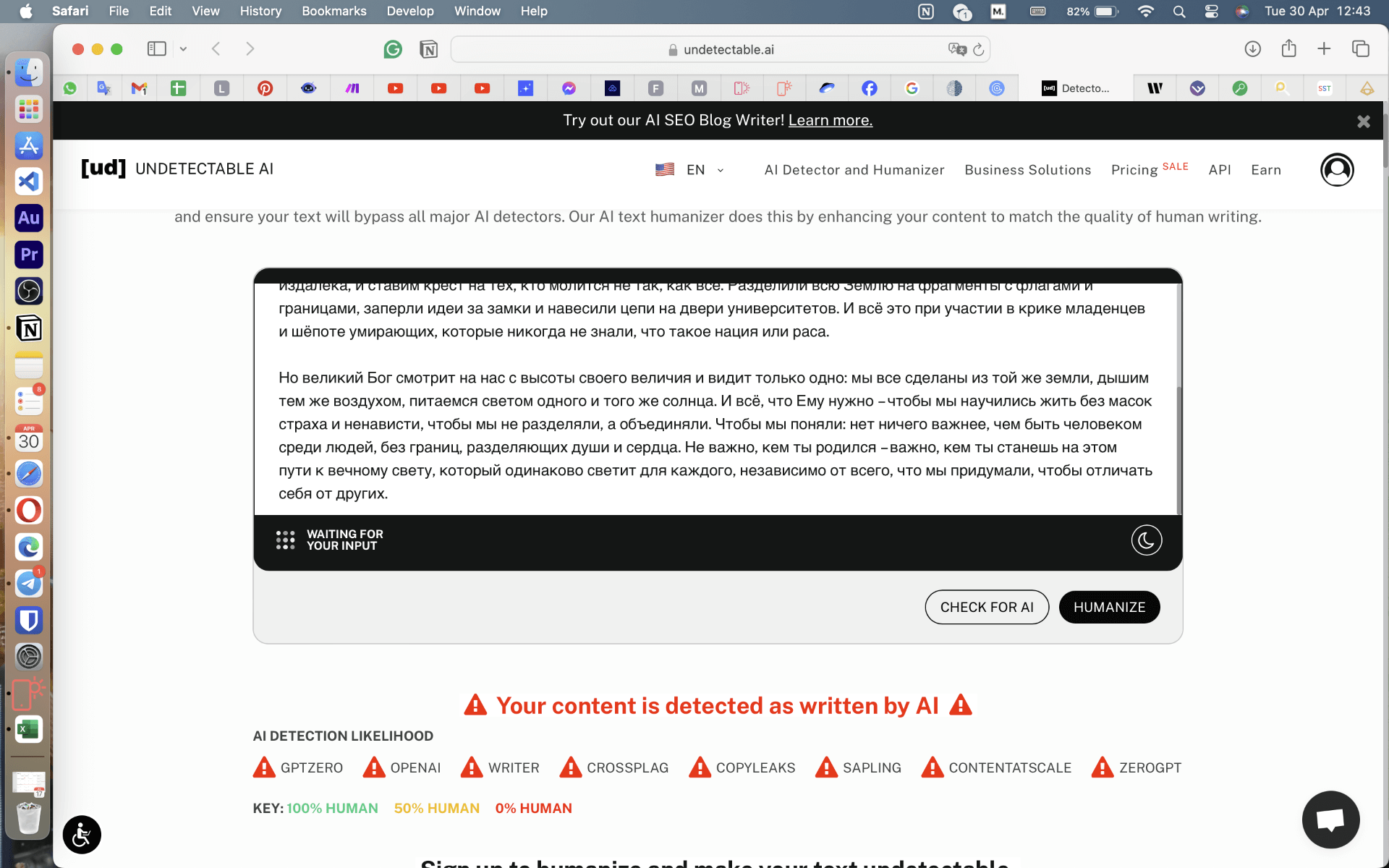Open the Bookmarks menu
Screen dimensions: 1389x868
pos(334,11)
